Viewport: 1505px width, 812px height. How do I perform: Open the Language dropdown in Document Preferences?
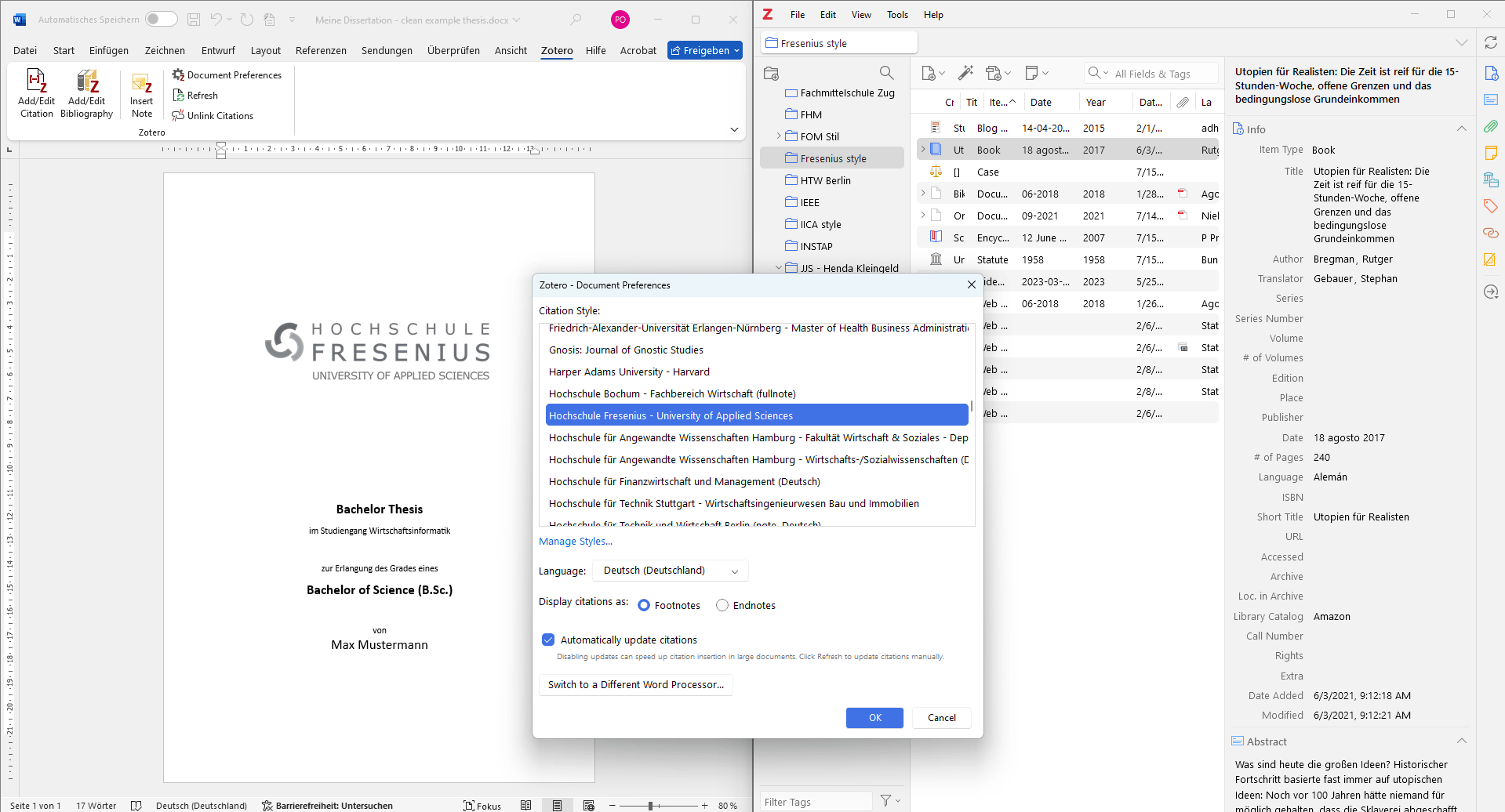click(670, 571)
